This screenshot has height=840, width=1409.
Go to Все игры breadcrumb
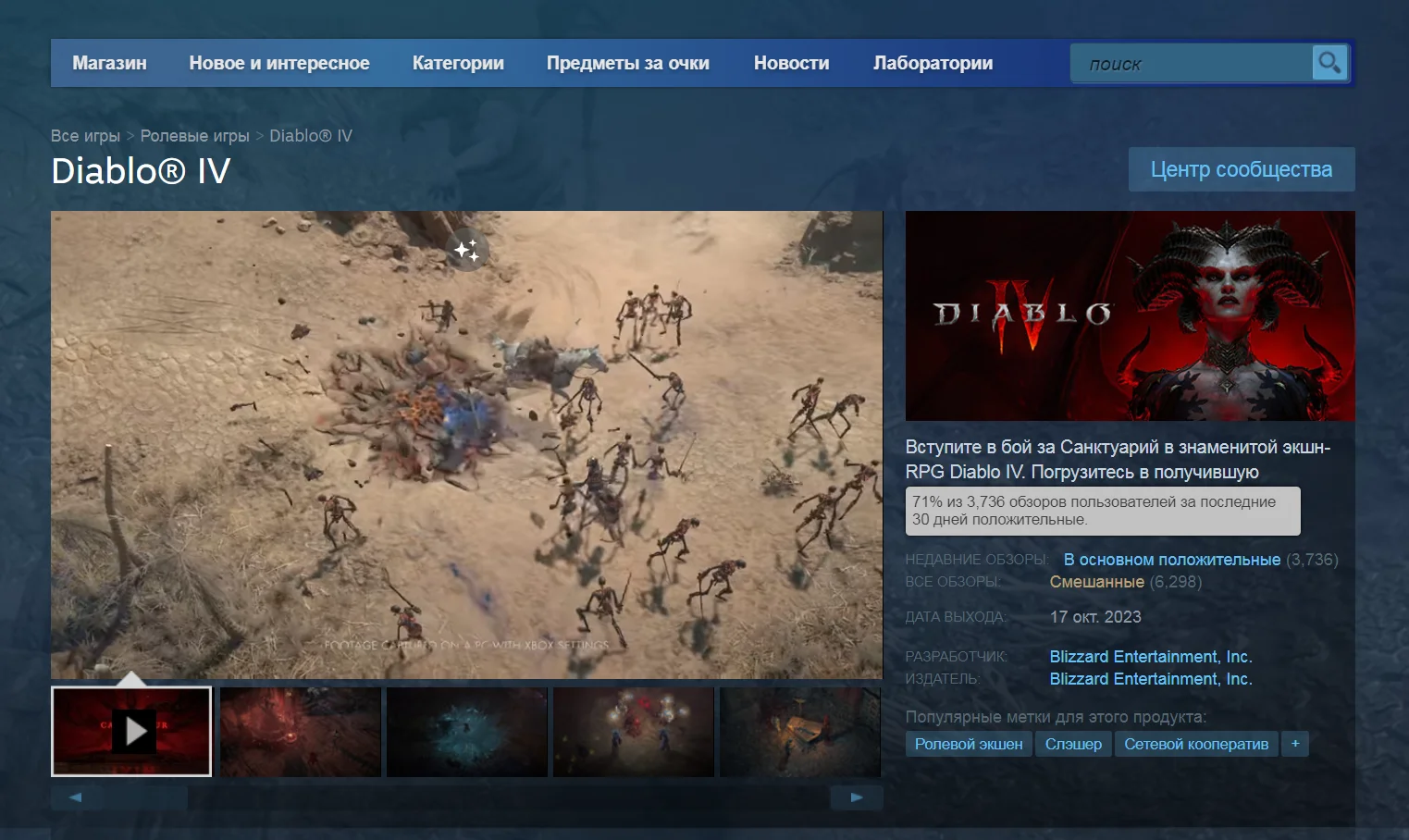[x=85, y=136]
